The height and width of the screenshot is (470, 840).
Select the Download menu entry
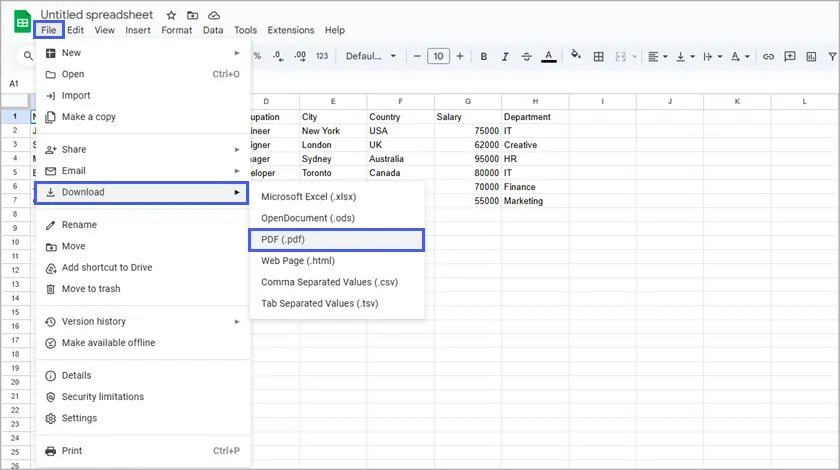pos(141,192)
